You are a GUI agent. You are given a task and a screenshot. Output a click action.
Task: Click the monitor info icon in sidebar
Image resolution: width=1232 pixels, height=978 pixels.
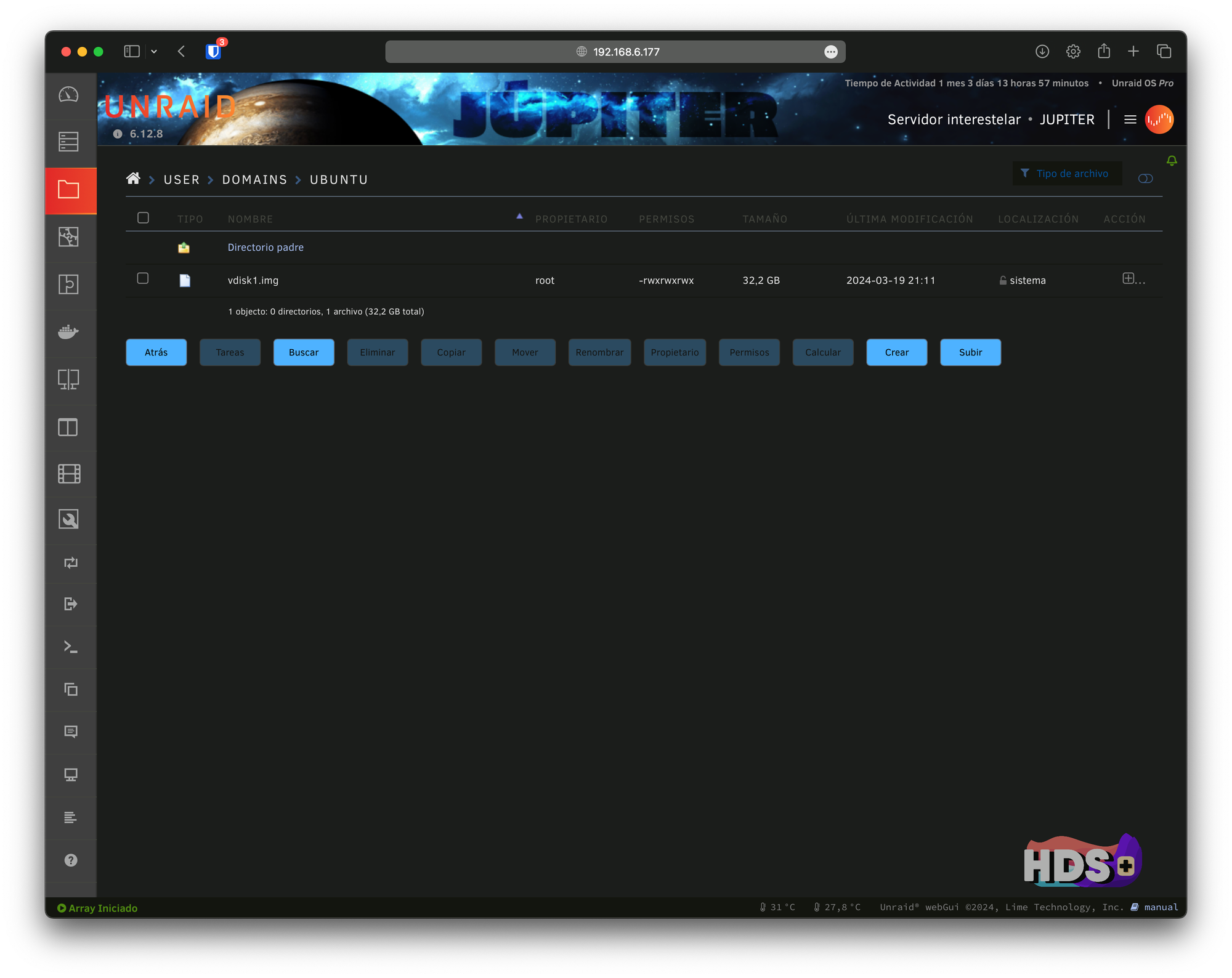pos(71,775)
